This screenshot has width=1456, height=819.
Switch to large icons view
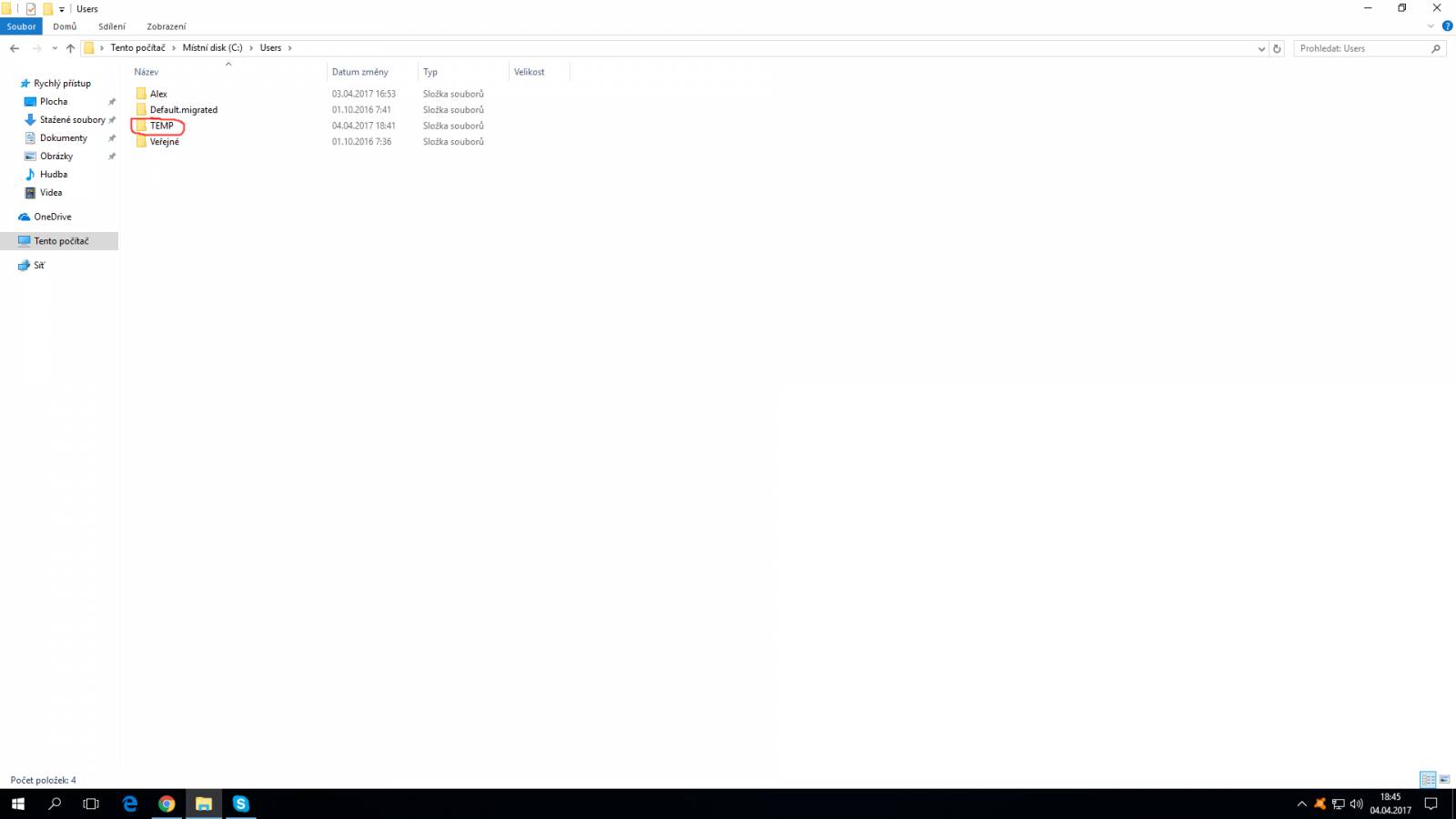1444,780
